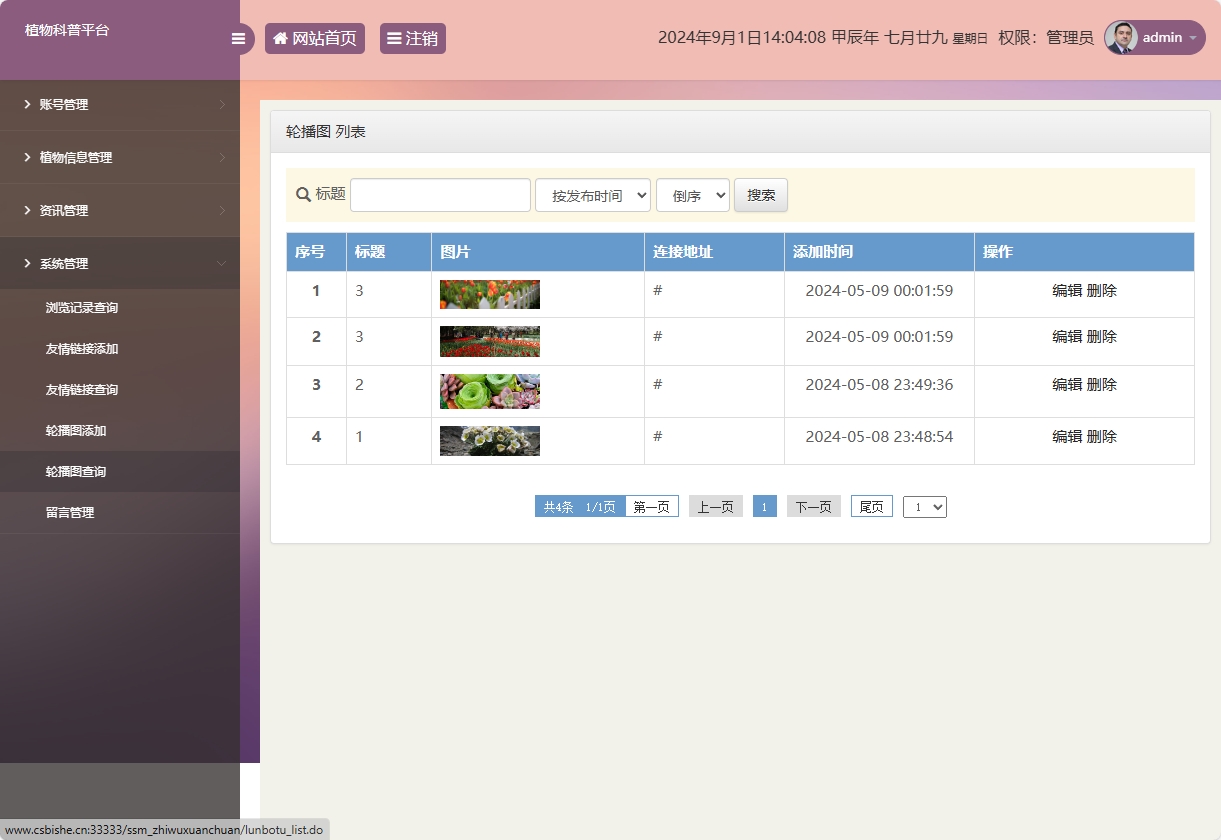Expand the 账号管理 sidebar menu
This screenshot has height=840, width=1221.
pyautogui.click(x=120, y=104)
